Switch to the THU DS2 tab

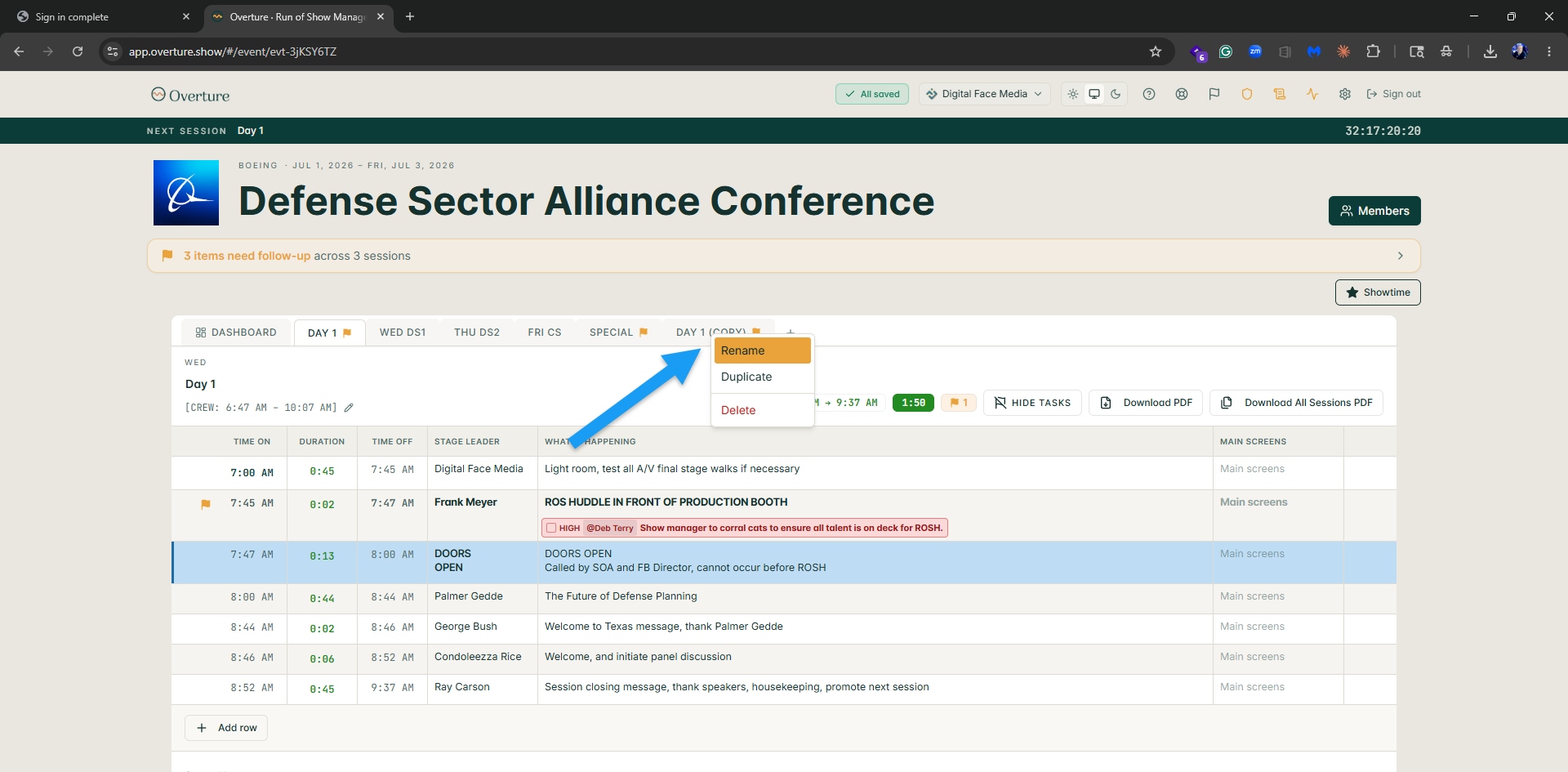477,332
